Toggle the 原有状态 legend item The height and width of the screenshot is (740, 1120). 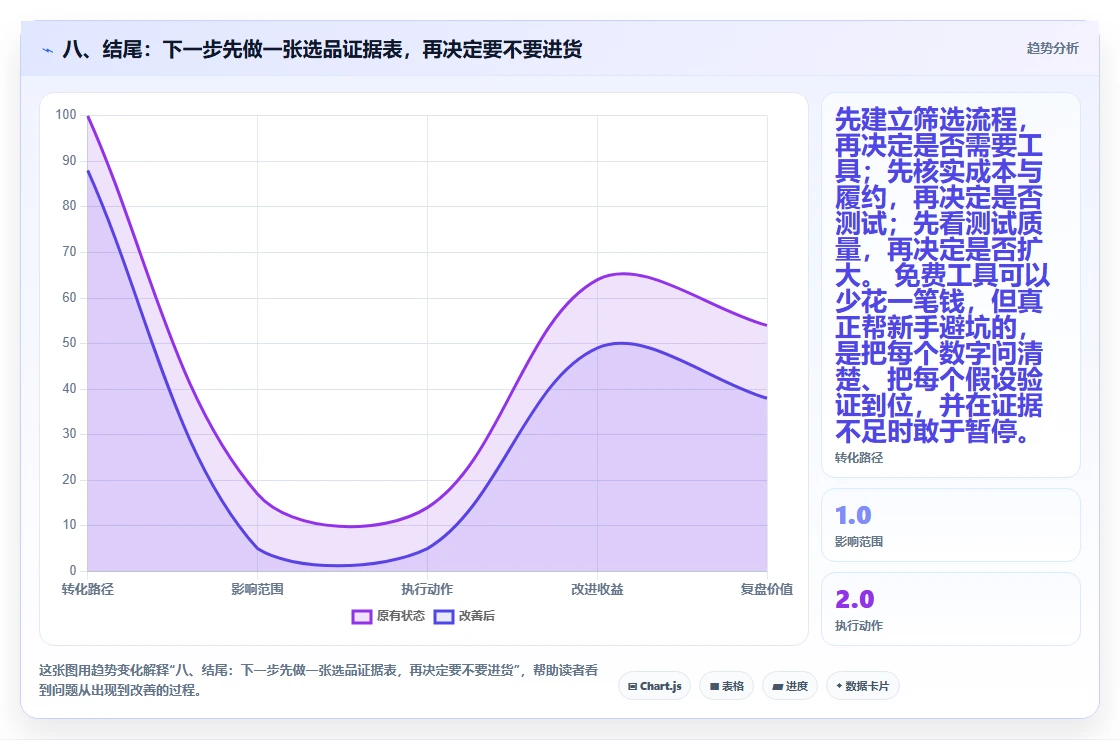tap(388, 616)
